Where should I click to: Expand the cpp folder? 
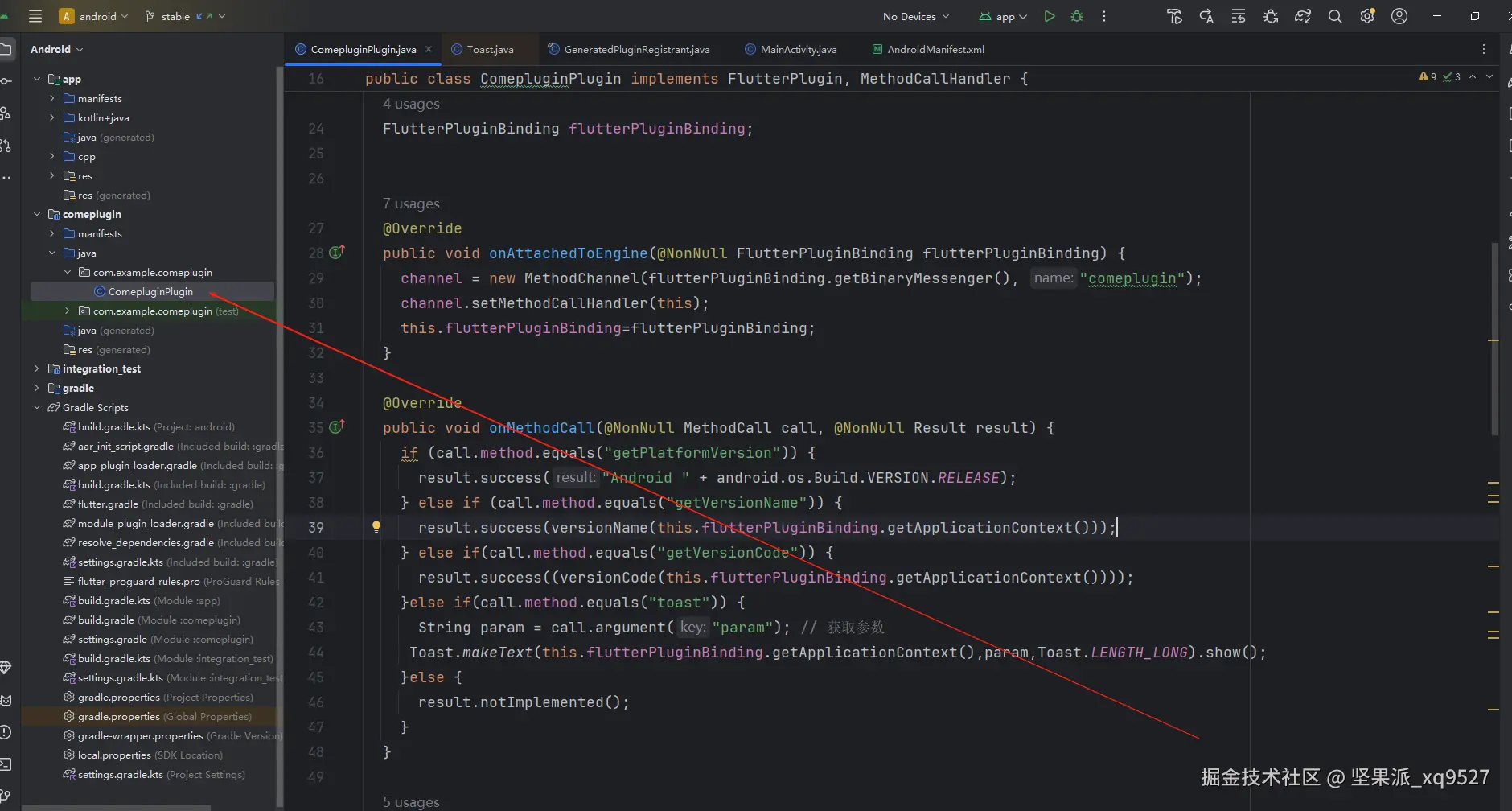tap(52, 156)
